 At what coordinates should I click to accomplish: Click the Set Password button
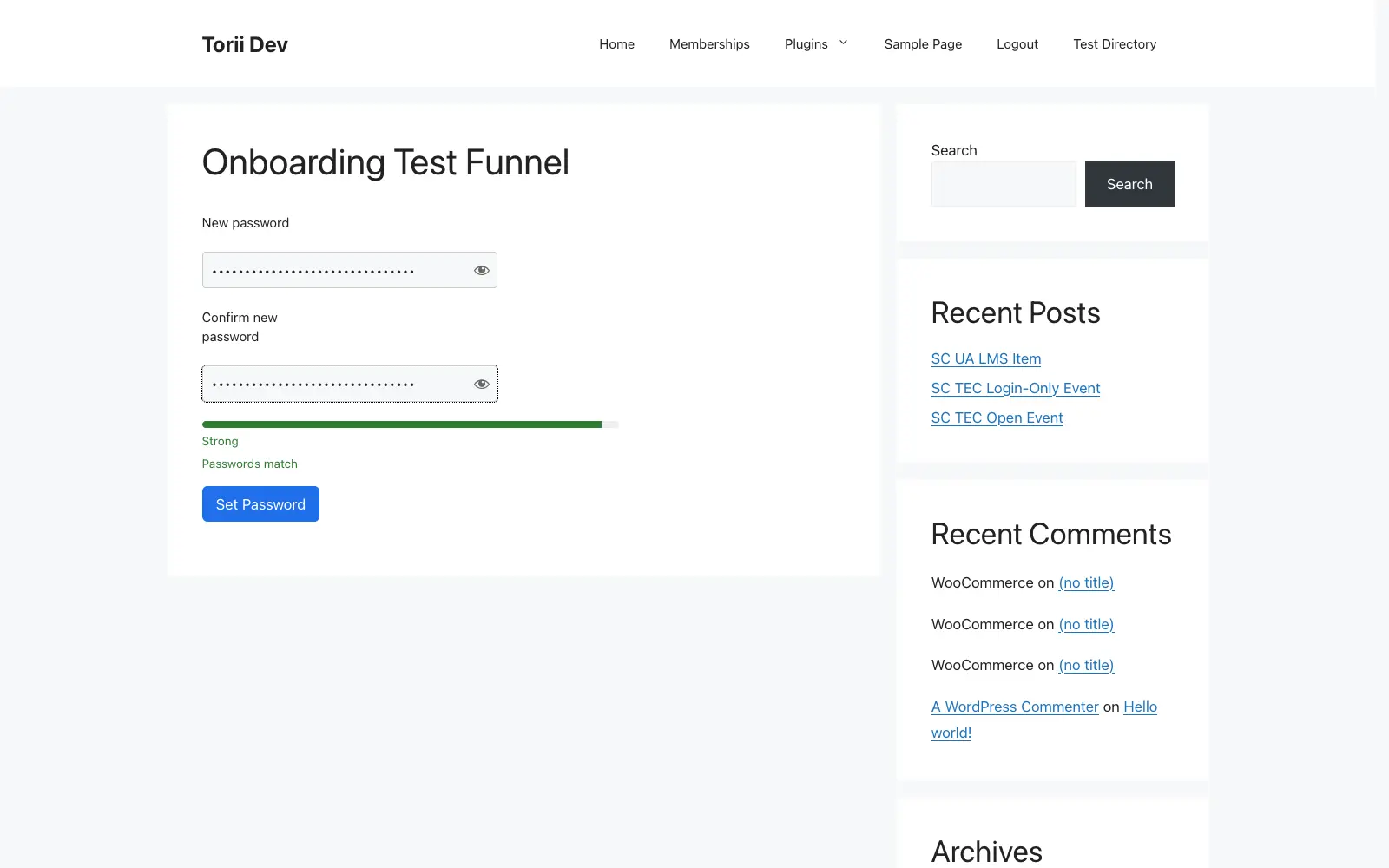260,504
